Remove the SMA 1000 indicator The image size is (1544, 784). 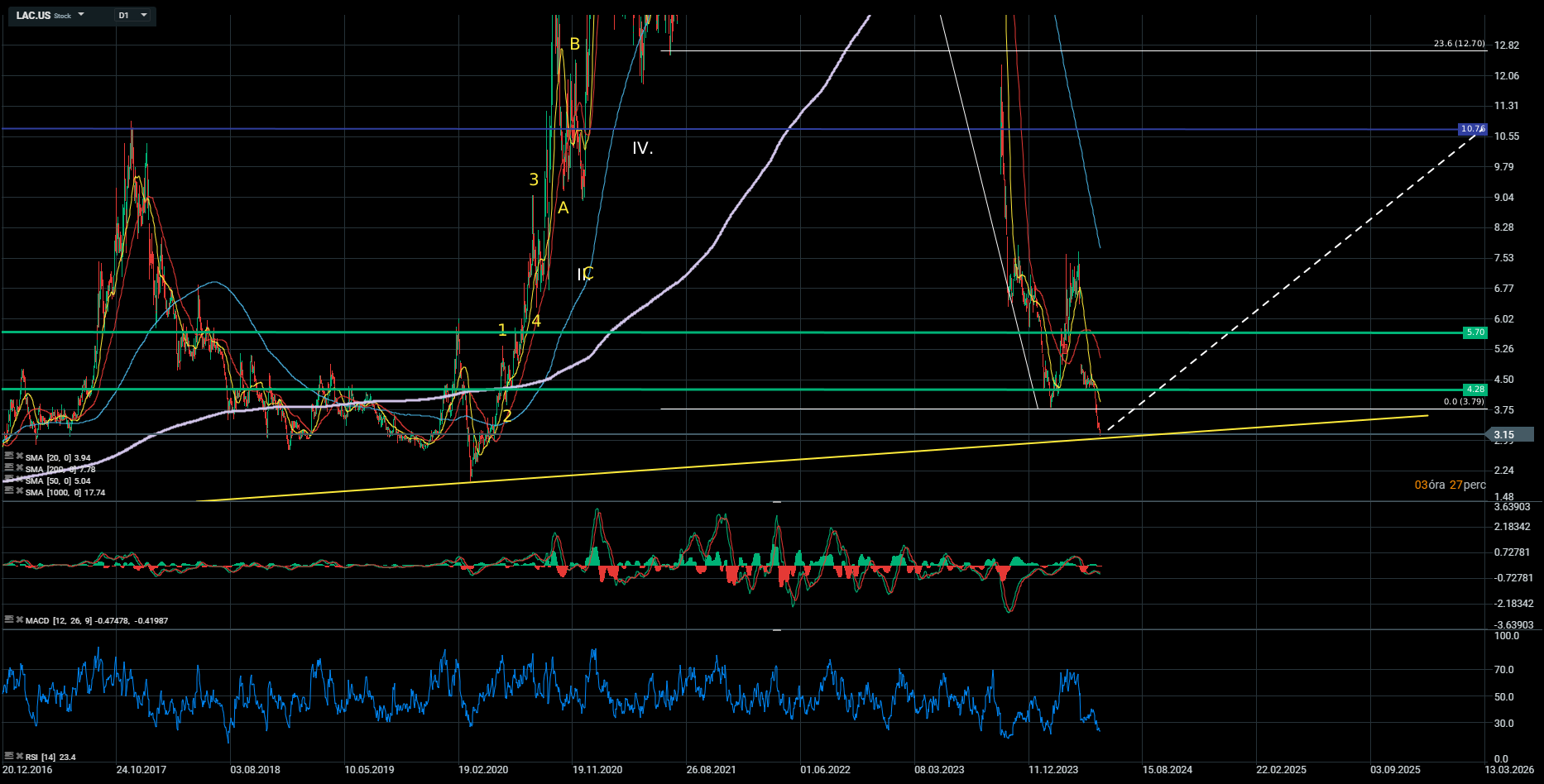[19, 491]
